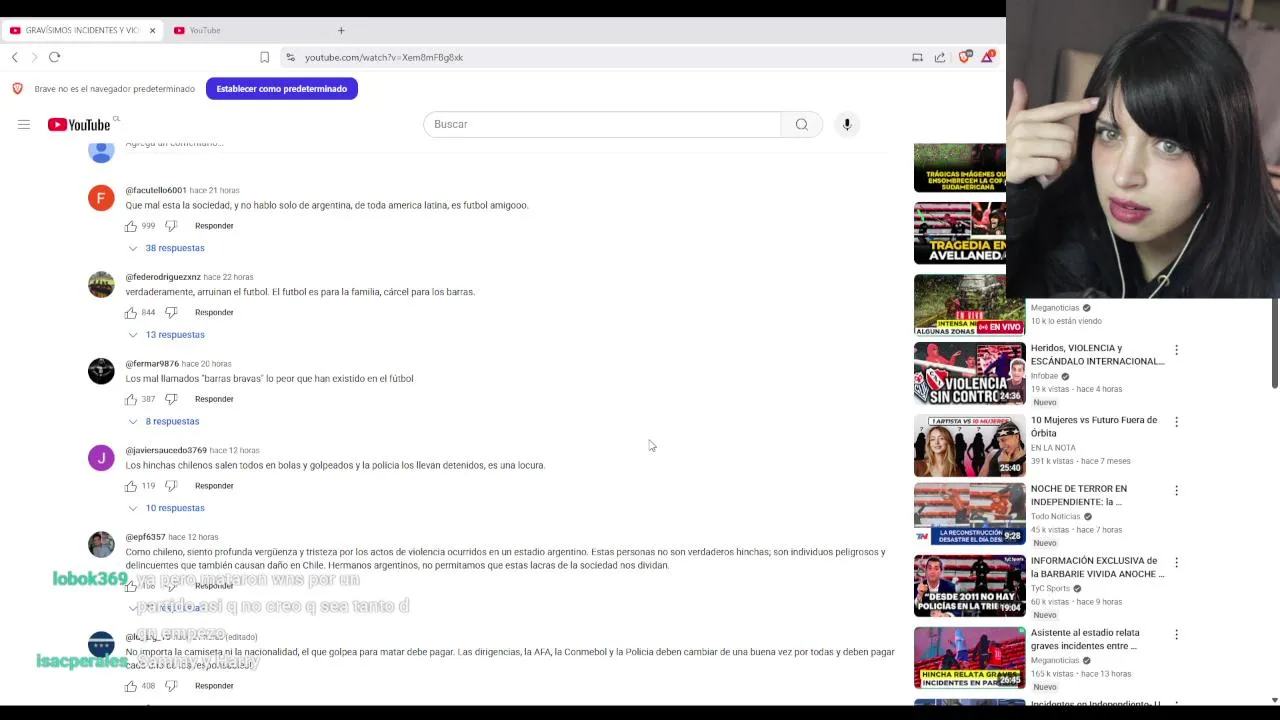Like the comment by @fermar9876
Viewport: 1280px width, 720px height.
pyautogui.click(x=131, y=399)
